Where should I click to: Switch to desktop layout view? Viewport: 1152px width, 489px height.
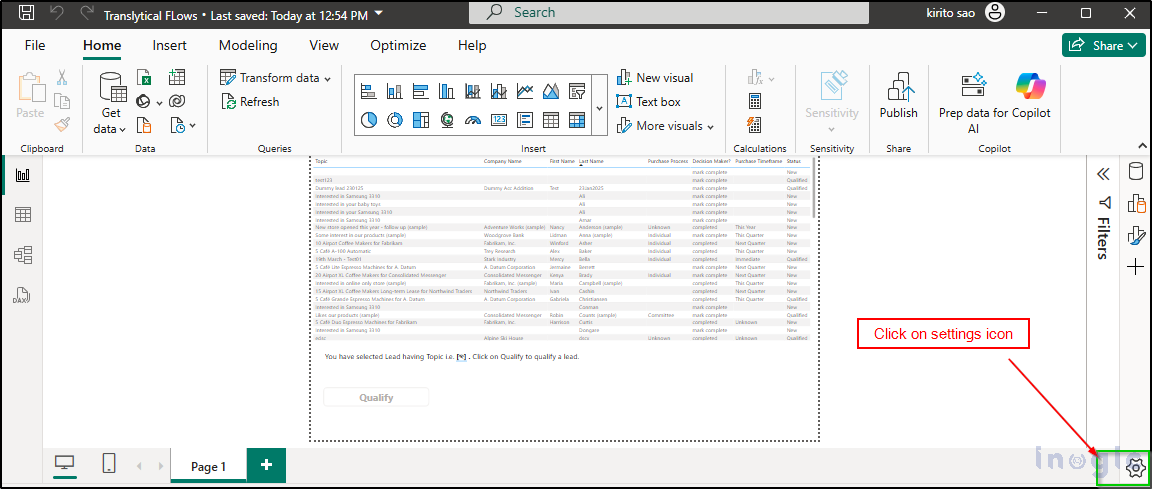[65, 464]
